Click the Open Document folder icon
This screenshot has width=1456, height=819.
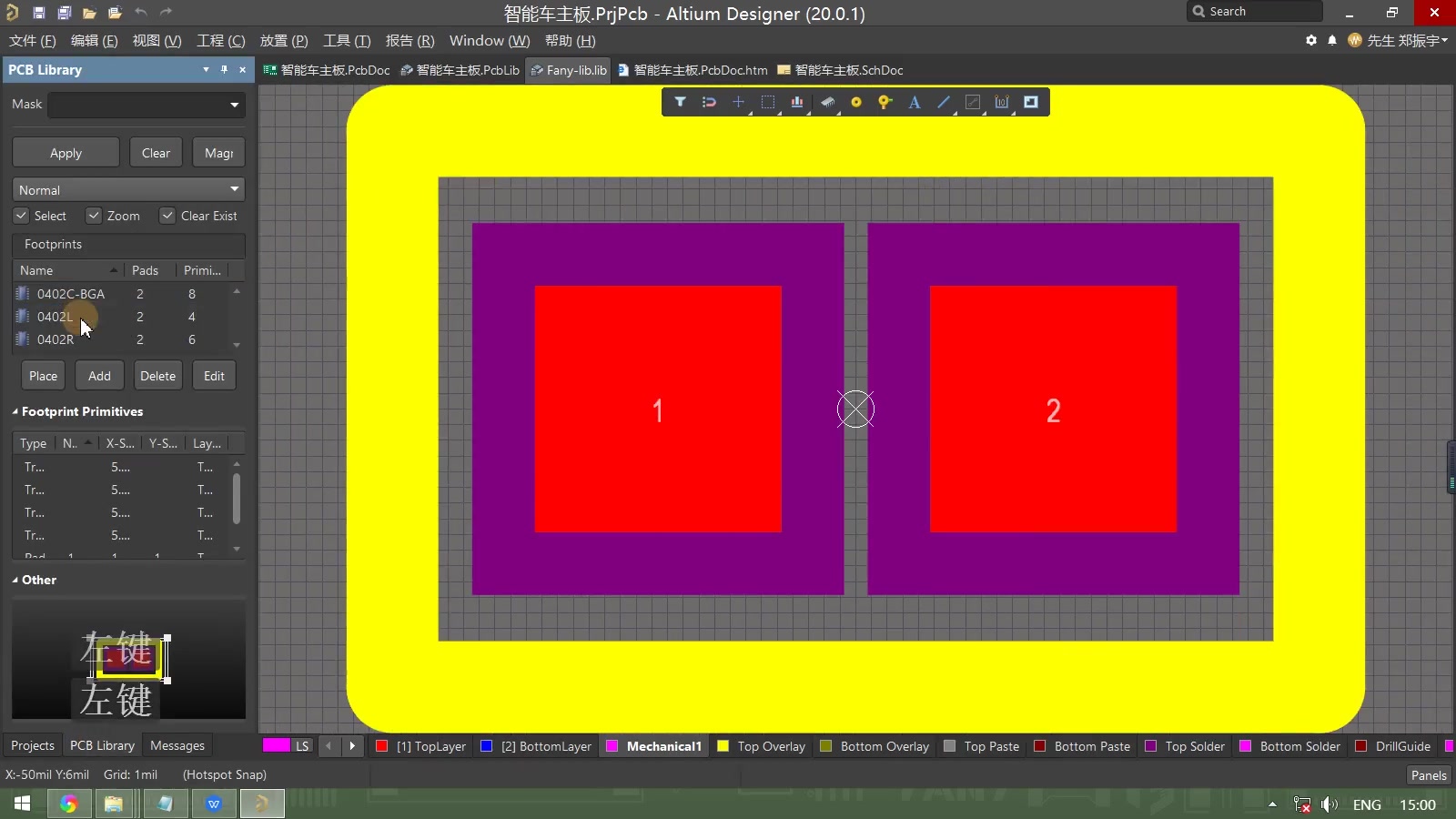(x=89, y=13)
